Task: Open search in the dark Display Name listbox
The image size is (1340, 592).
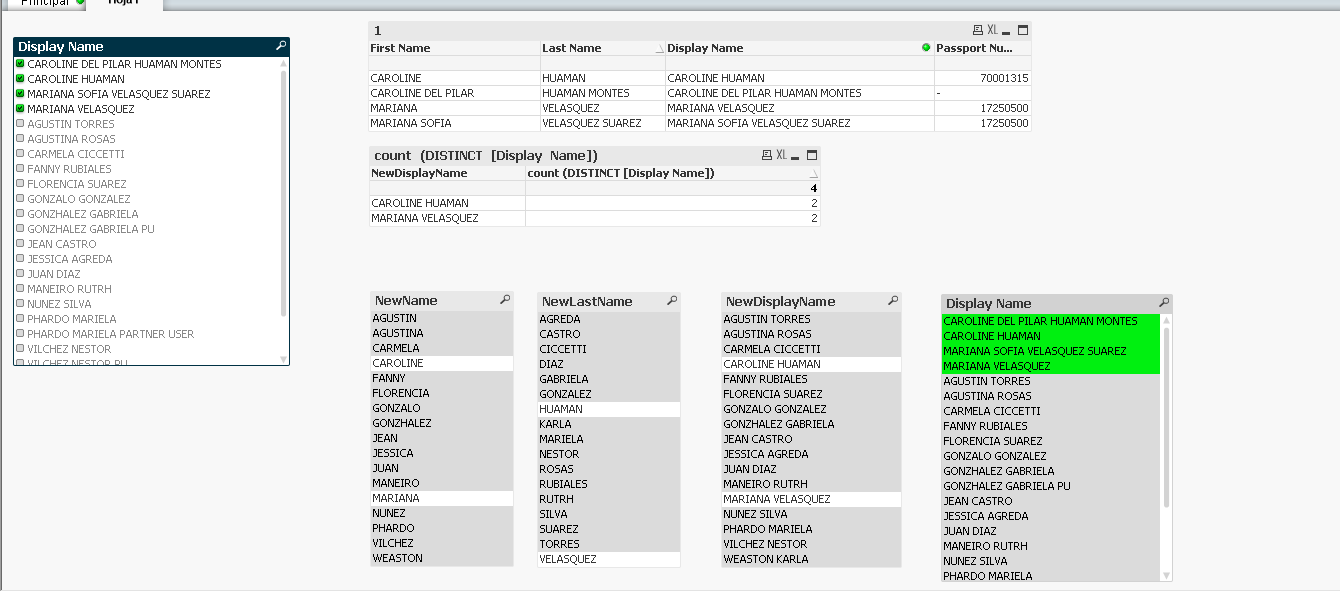Action: (x=281, y=46)
